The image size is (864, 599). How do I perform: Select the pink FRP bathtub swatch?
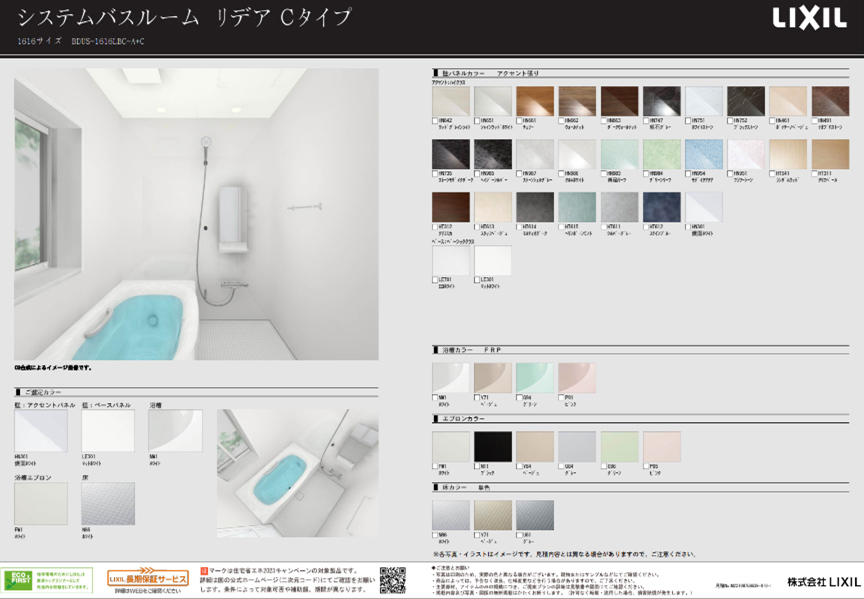pyautogui.click(x=577, y=378)
